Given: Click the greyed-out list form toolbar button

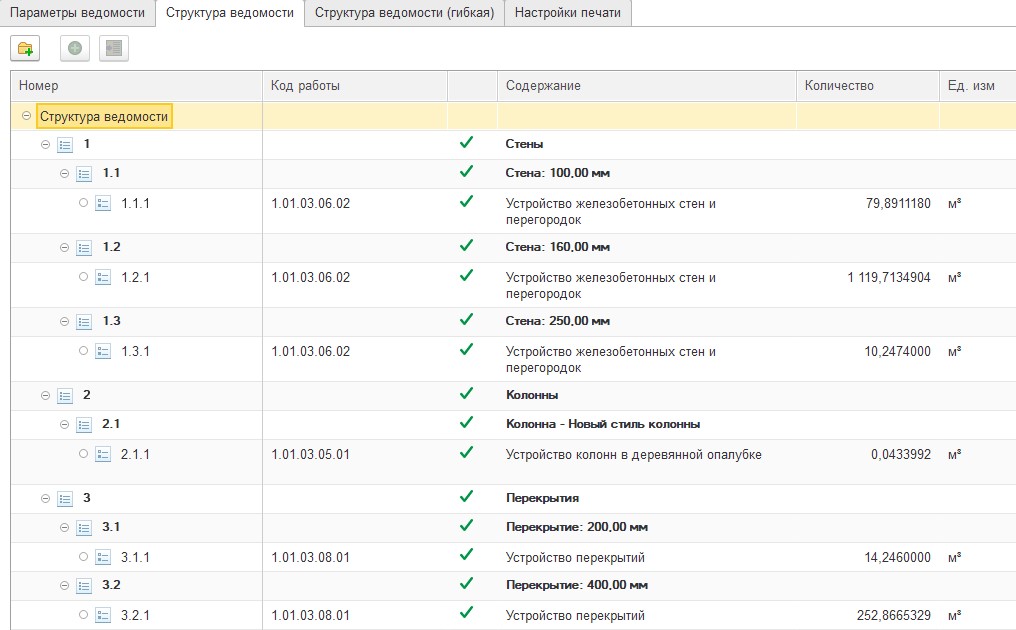Looking at the screenshot, I should click(113, 47).
